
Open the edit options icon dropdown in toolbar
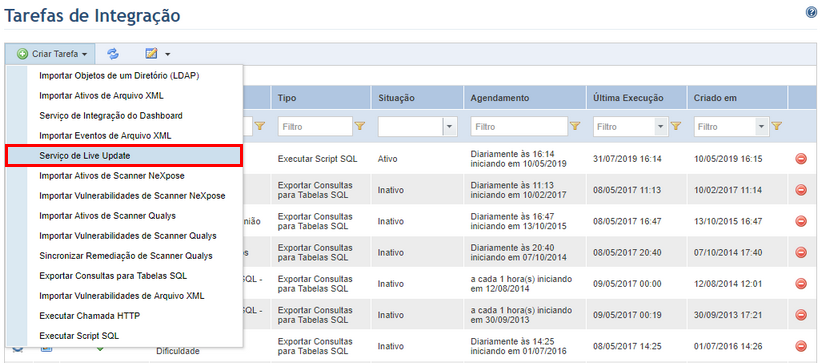tap(158, 54)
